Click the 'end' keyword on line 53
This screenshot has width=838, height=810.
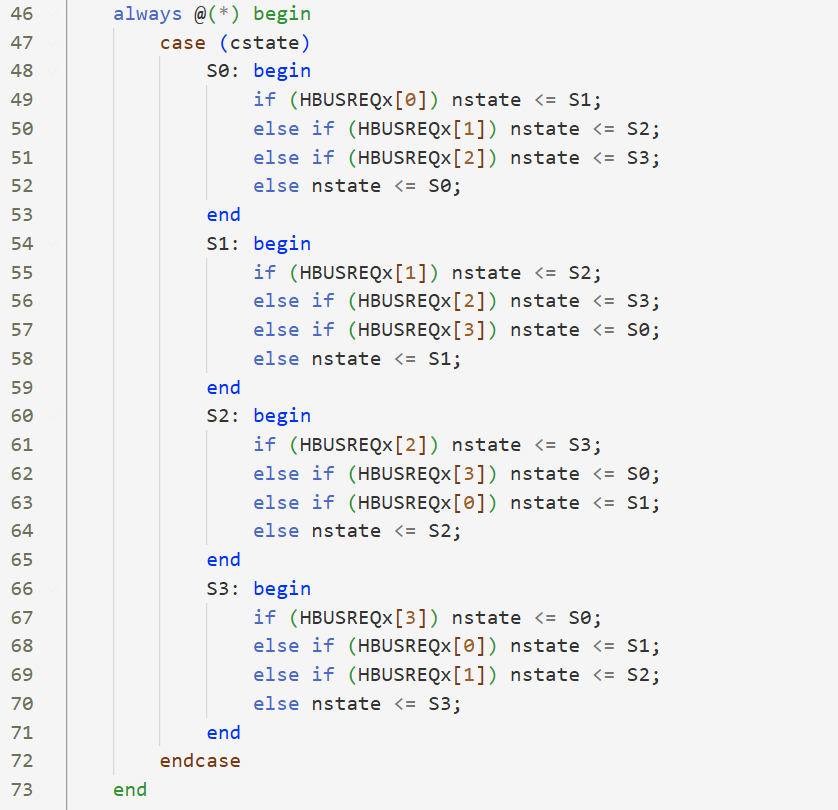tap(223, 215)
